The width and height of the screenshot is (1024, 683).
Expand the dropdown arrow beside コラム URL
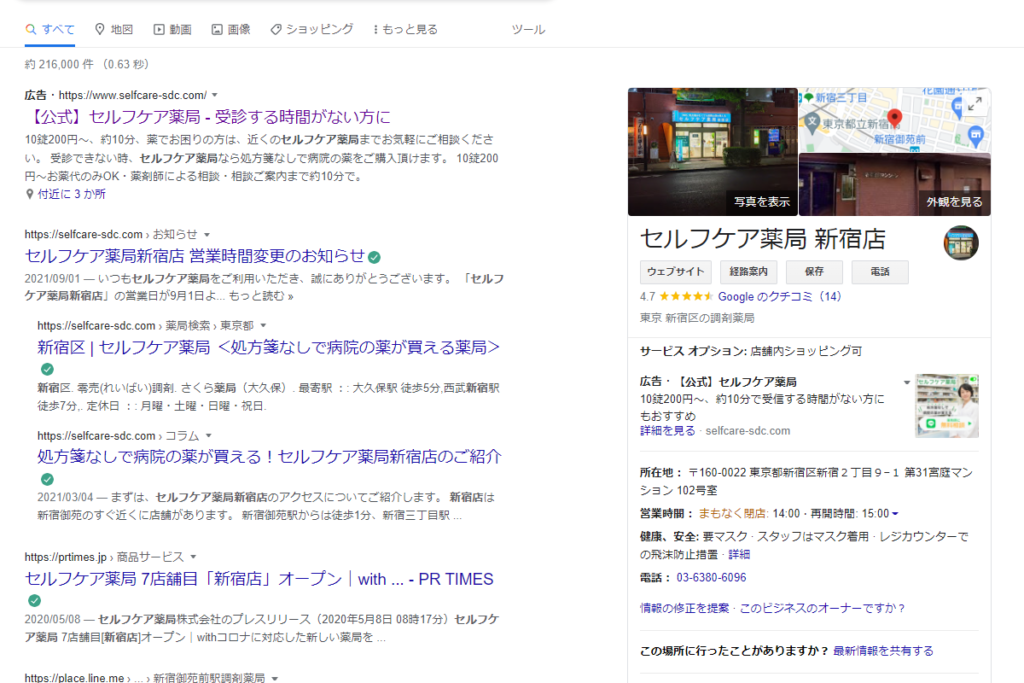coord(208,436)
